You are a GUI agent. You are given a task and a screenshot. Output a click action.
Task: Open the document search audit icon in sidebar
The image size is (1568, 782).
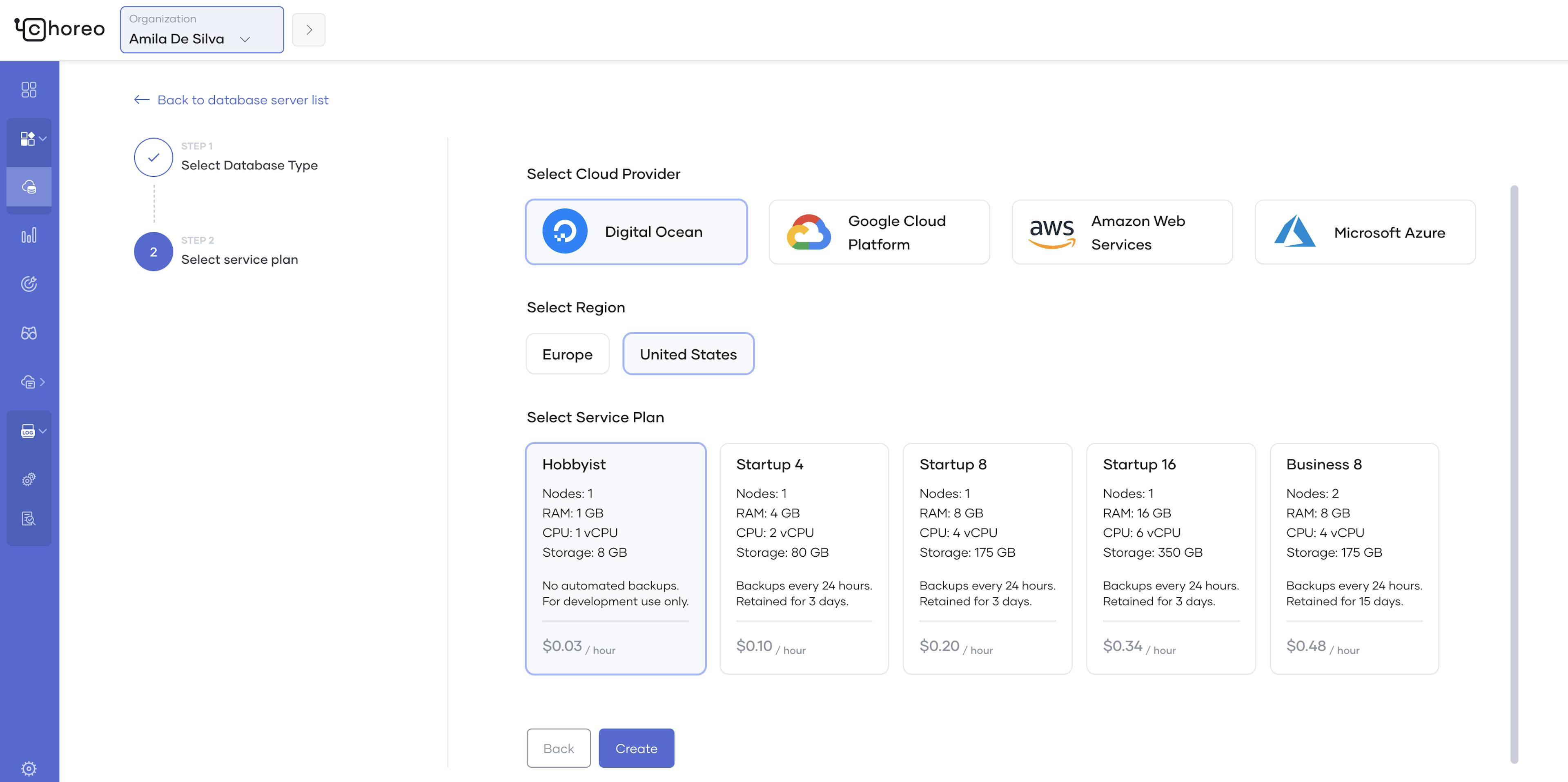[29, 518]
